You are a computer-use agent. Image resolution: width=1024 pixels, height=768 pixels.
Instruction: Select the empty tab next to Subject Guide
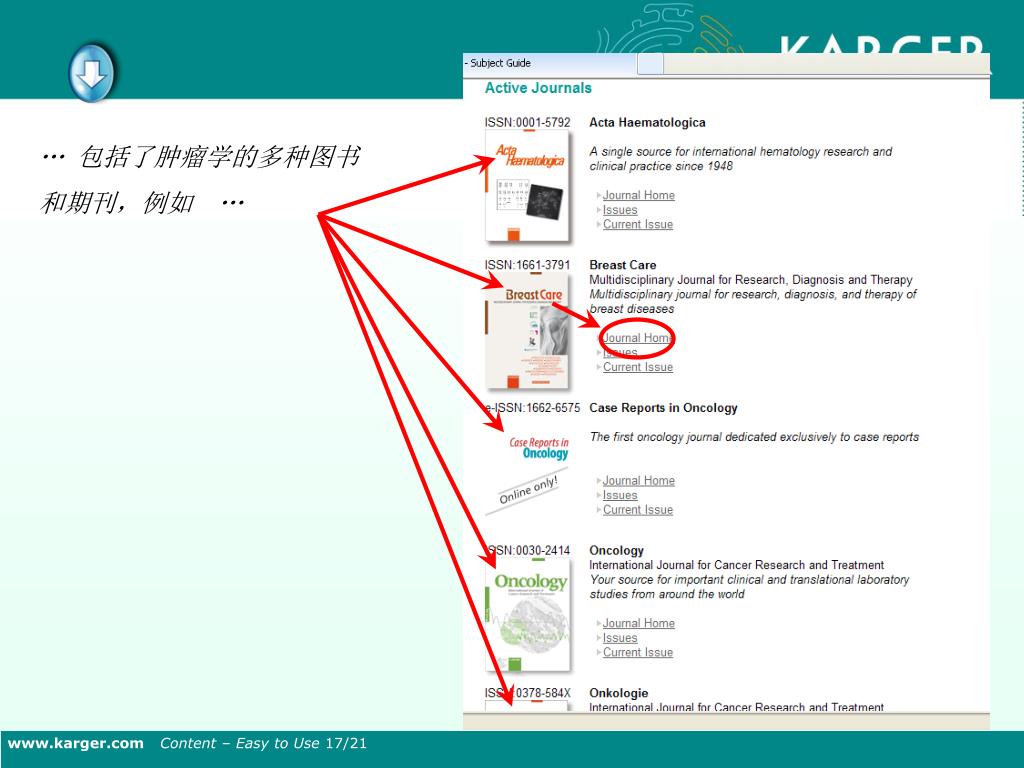click(650, 64)
